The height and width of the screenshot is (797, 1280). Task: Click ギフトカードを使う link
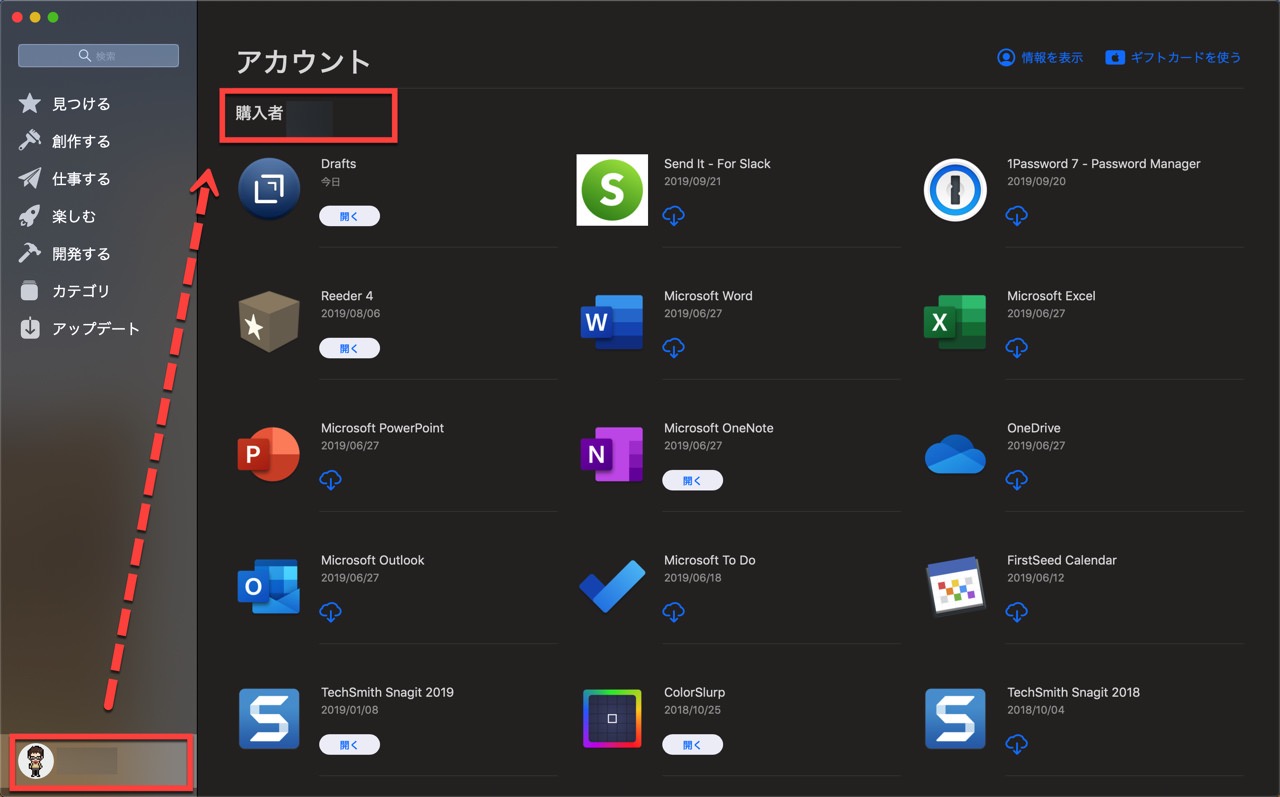point(1173,58)
